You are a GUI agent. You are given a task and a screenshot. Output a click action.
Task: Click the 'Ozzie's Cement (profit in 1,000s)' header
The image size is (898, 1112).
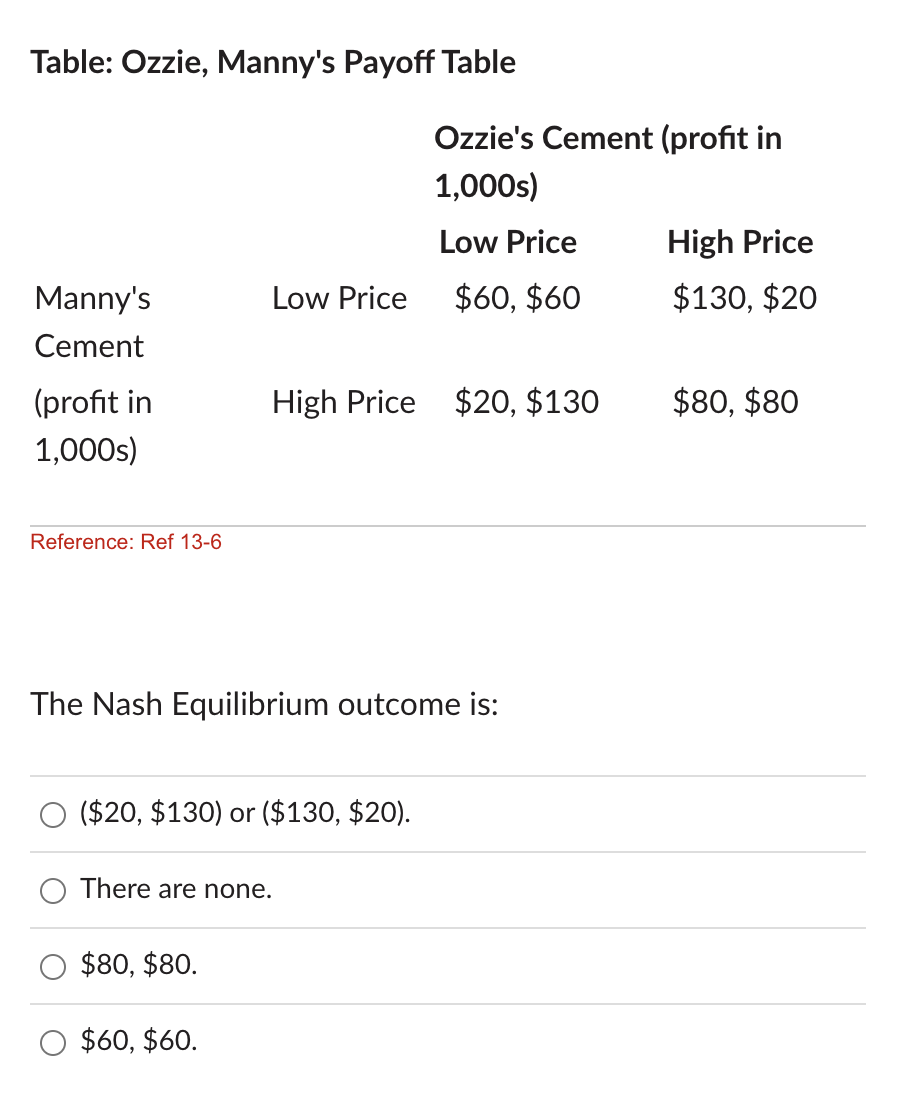608,161
